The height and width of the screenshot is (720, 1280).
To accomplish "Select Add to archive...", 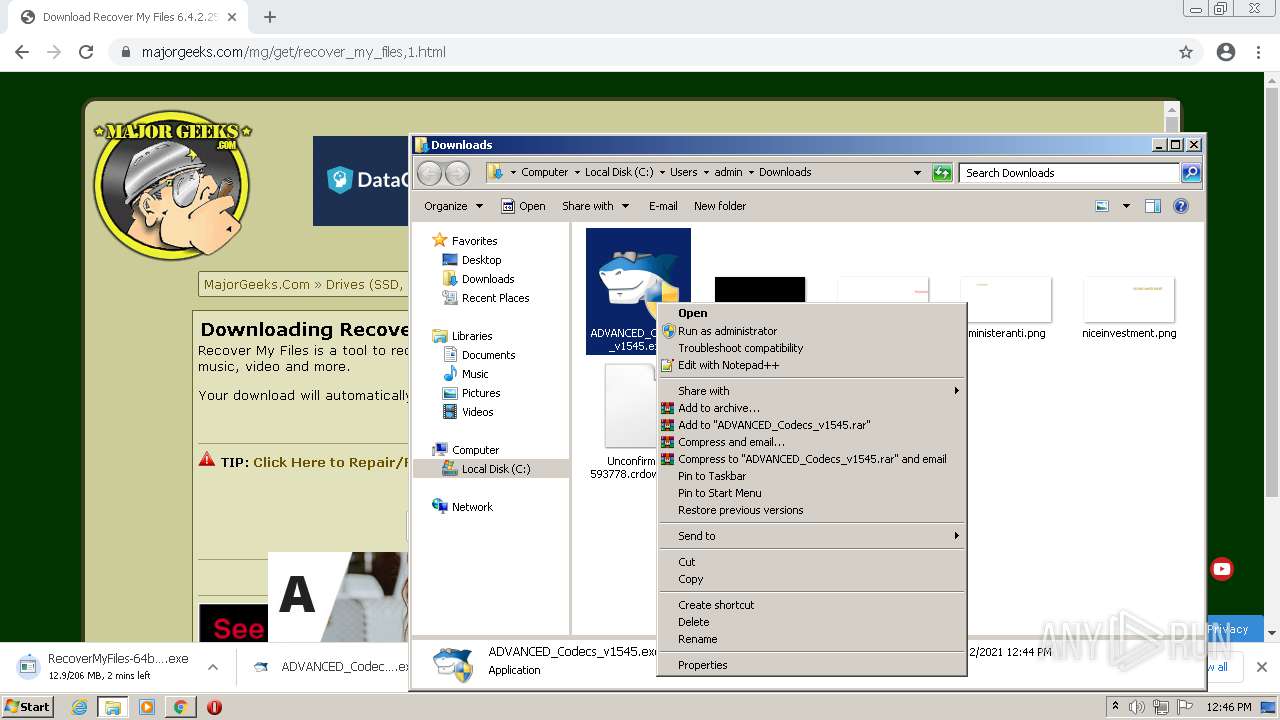I will pyautogui.click(x=811, y=408).
